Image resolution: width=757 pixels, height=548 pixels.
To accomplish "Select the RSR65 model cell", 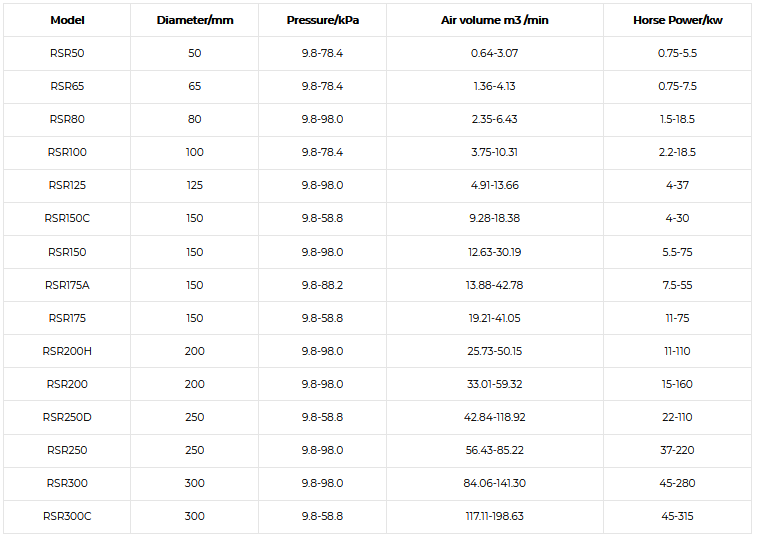I will coord(67,86).
